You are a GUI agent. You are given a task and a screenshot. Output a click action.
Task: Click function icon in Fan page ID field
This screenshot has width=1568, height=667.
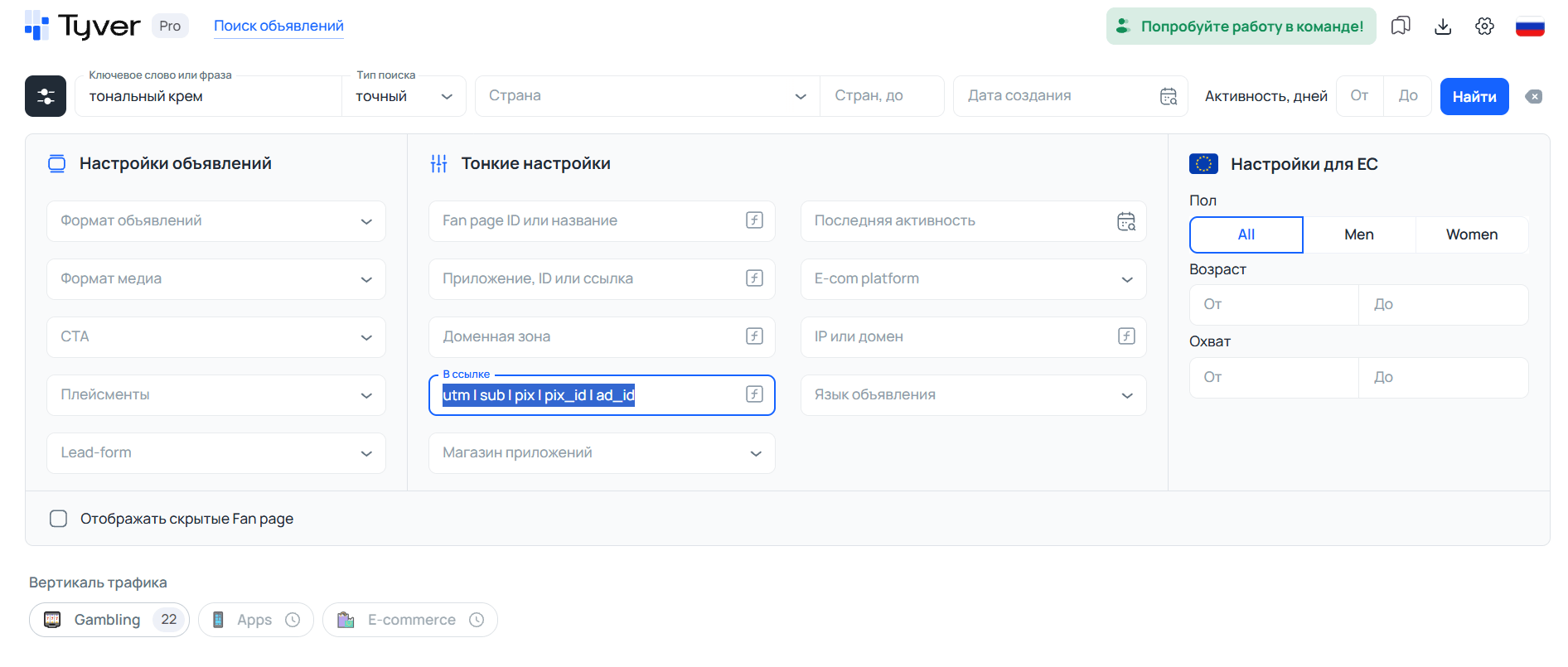pyautogui.click(x=754, y=220)
